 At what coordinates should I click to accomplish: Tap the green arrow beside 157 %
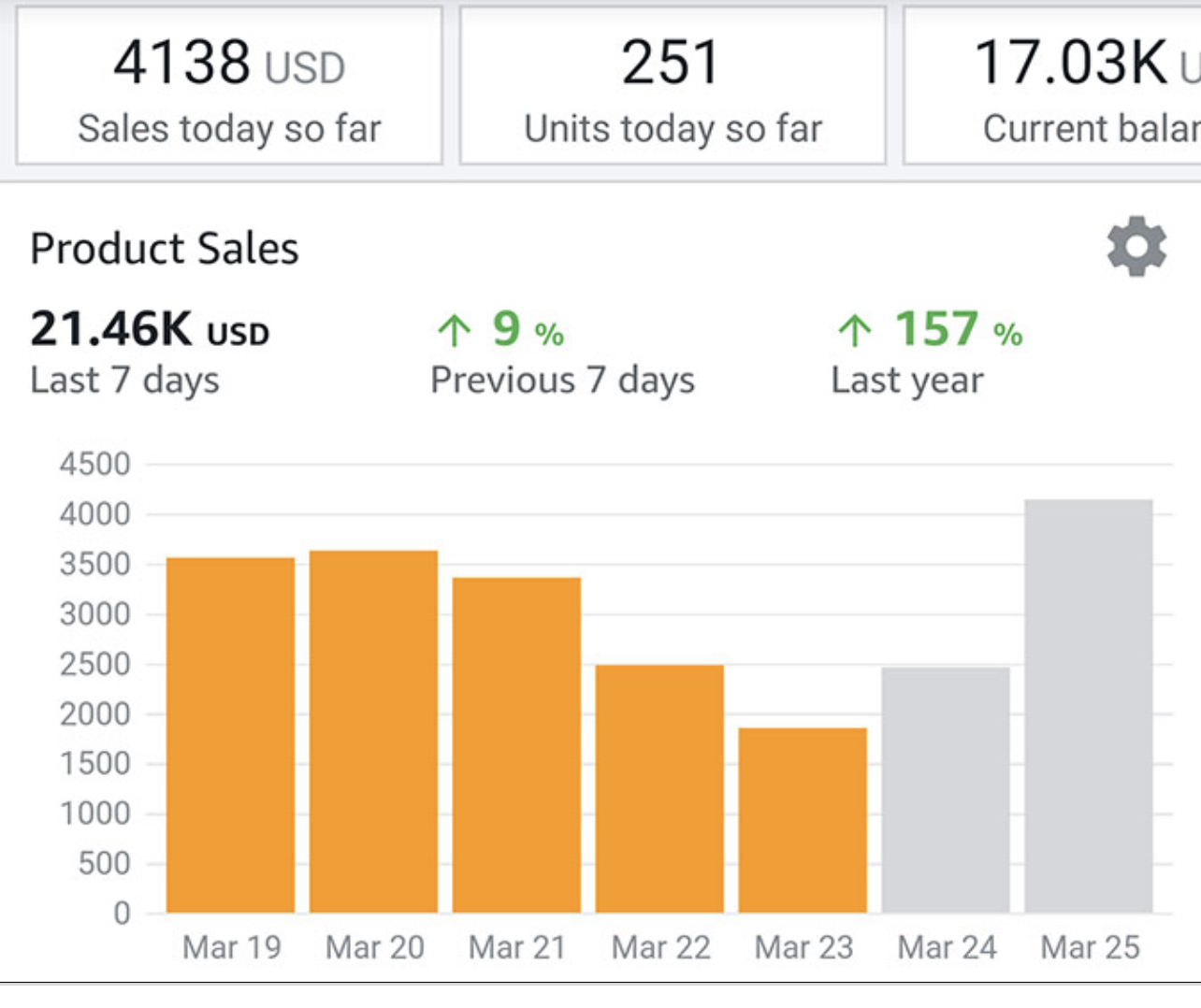tap(855, 330)
